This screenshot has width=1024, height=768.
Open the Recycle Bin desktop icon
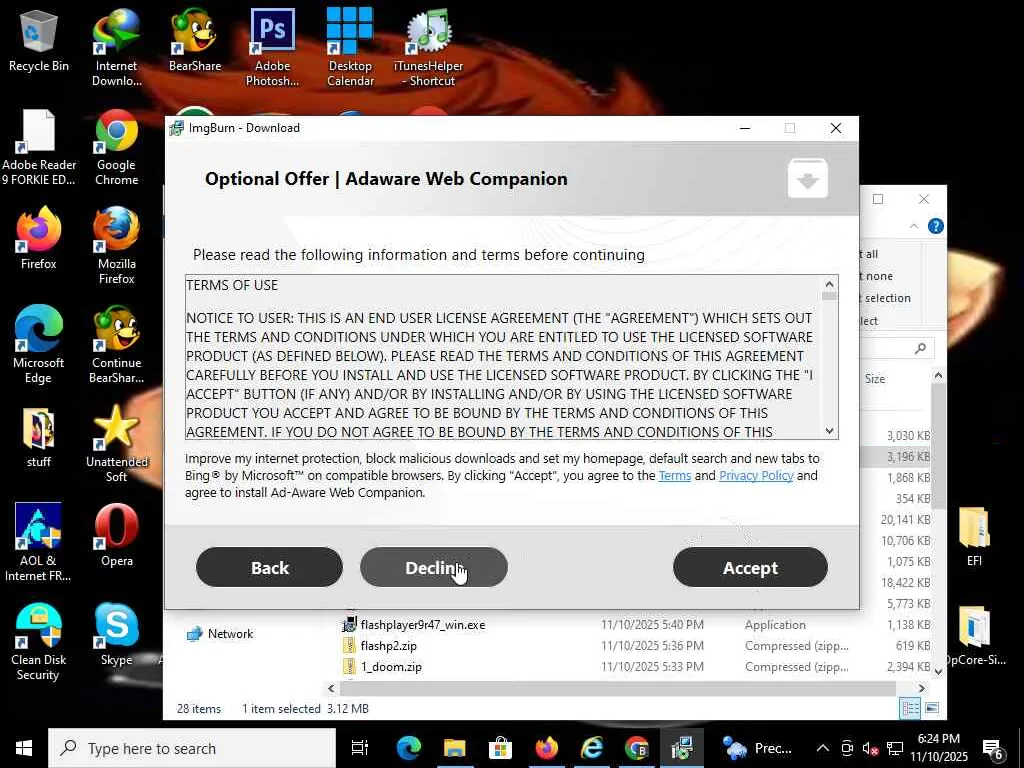point(39,40)
